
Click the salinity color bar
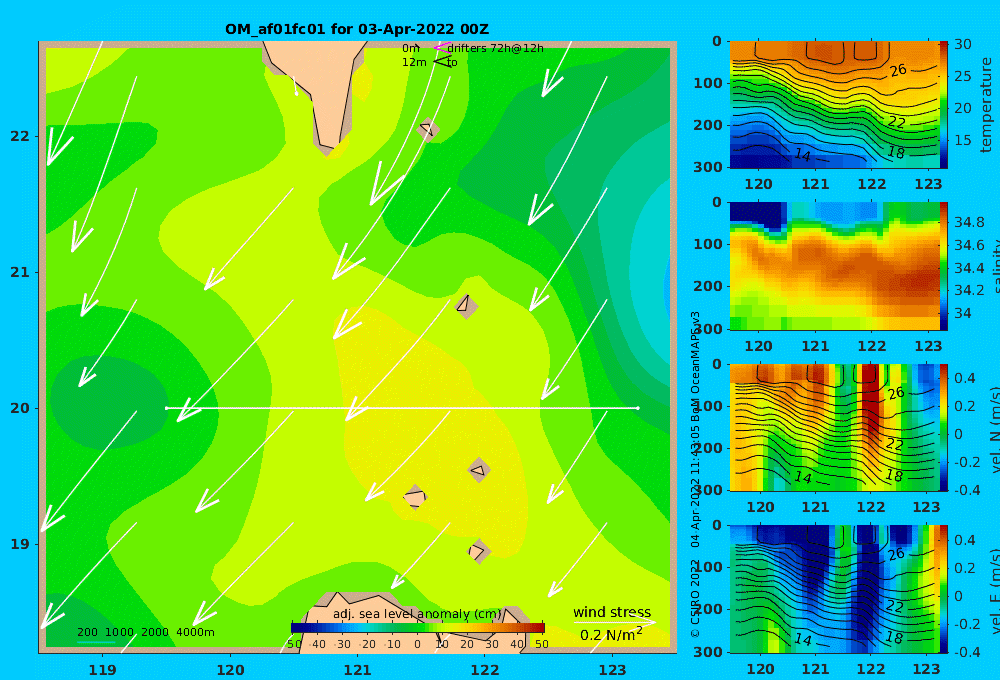(x=943, y=266)
